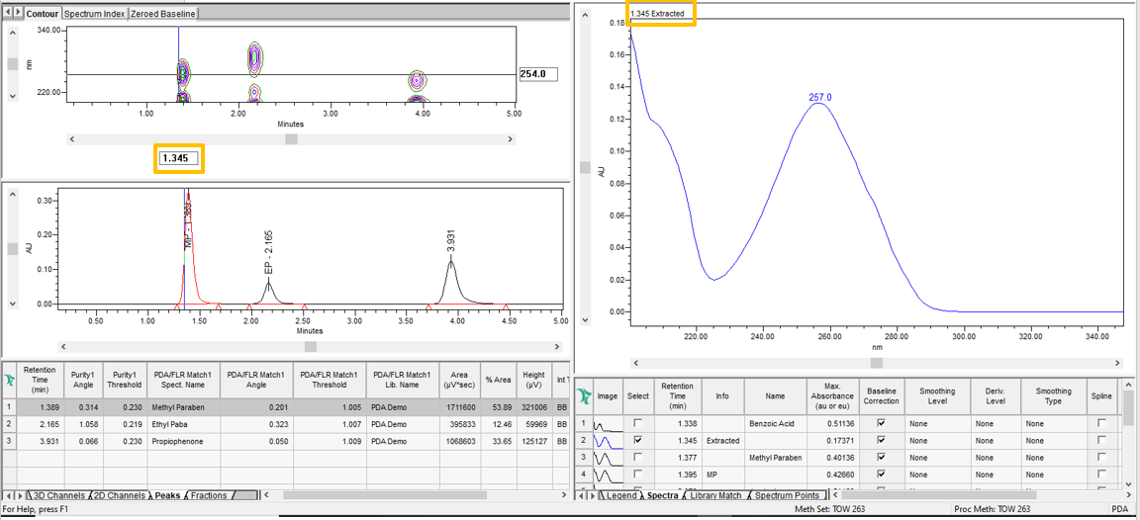The height and width of the screenshot is (520, 1140).
Task: Click the spectra table tab scroll-left arrow
Action: 579,495
